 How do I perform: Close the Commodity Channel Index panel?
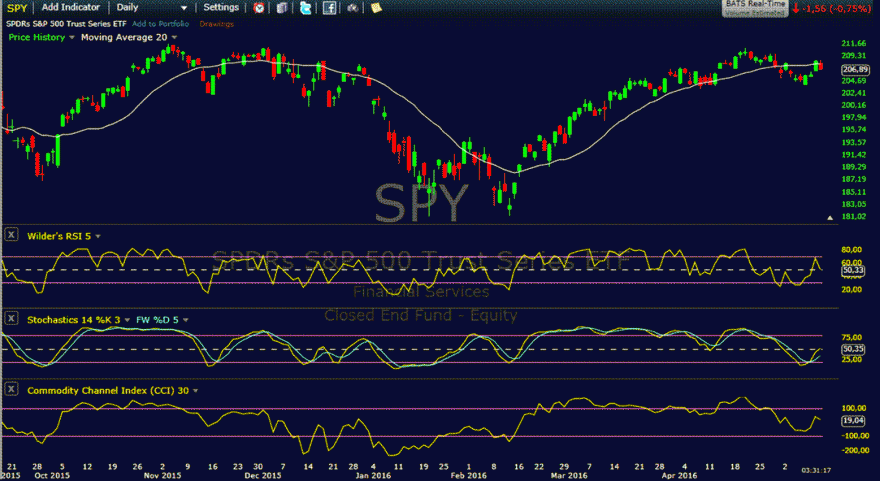[x=11, y=389]
